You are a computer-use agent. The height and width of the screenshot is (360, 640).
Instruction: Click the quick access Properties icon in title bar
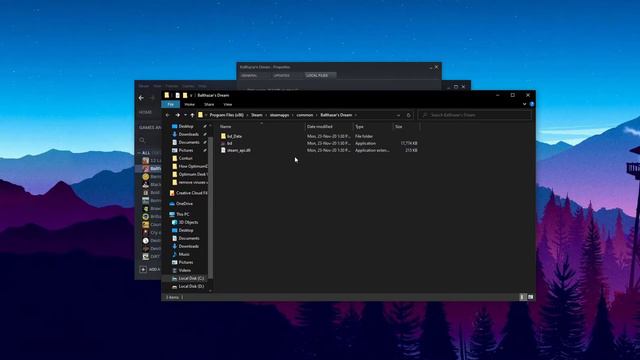[x=177, y=95]
